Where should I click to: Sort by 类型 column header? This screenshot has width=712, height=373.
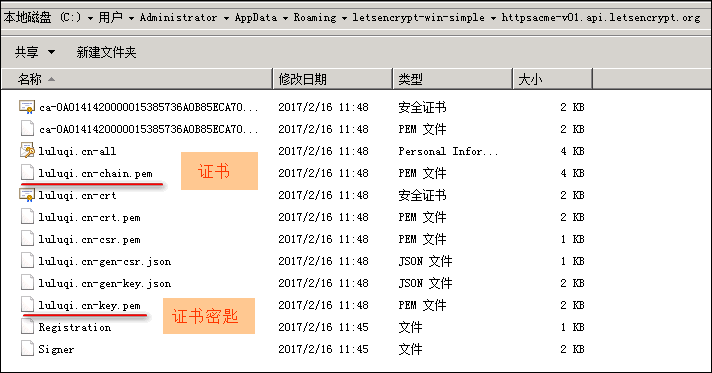tap(453, 79)
